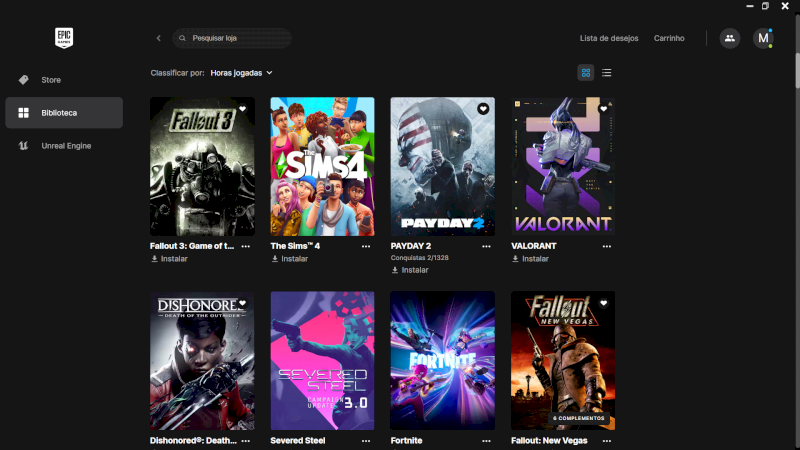The image size is (800, 450).
Task: Click the Unreal Engine logo icon
Action: click(23, 146)
